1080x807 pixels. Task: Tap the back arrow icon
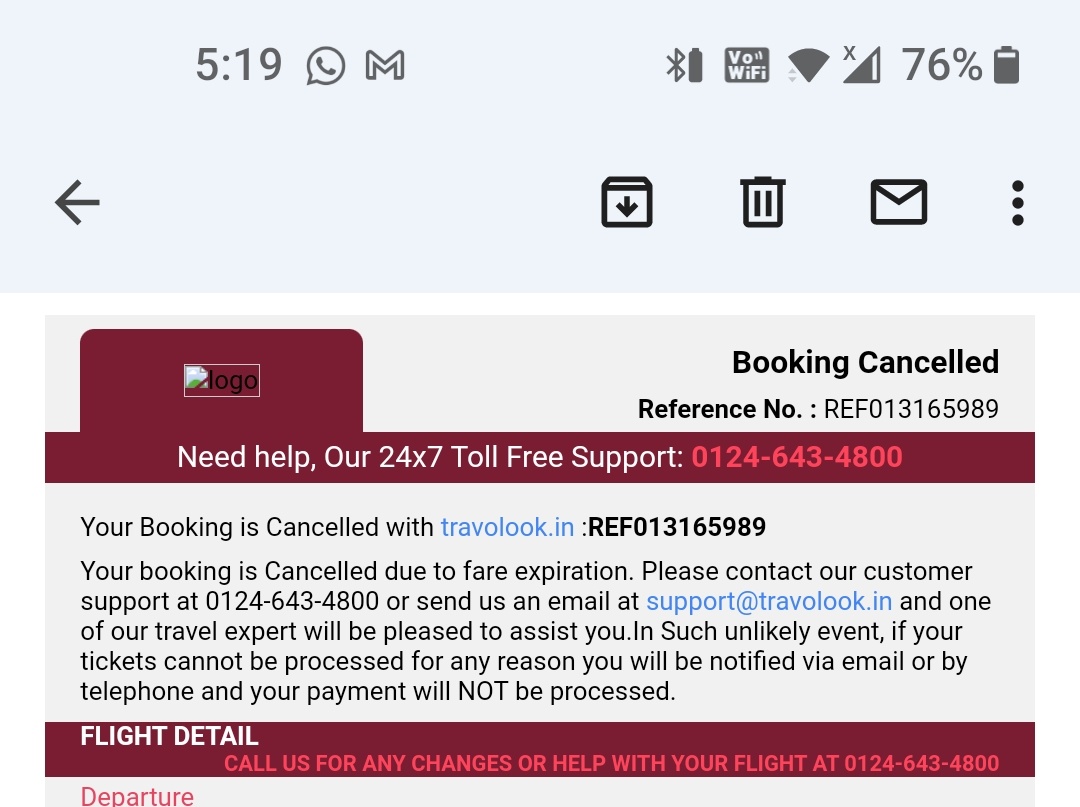(x=77, y=203)
